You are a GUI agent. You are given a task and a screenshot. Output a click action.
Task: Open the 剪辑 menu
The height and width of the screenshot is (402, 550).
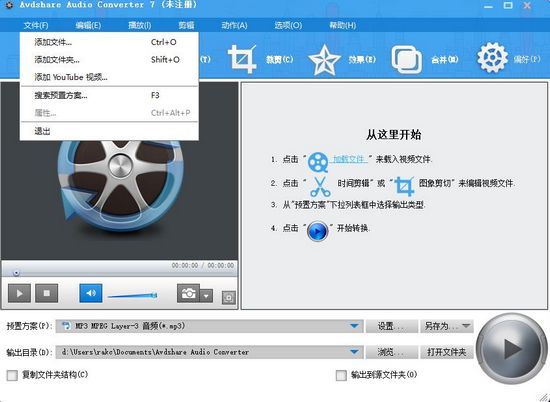(x=186, y=25)
